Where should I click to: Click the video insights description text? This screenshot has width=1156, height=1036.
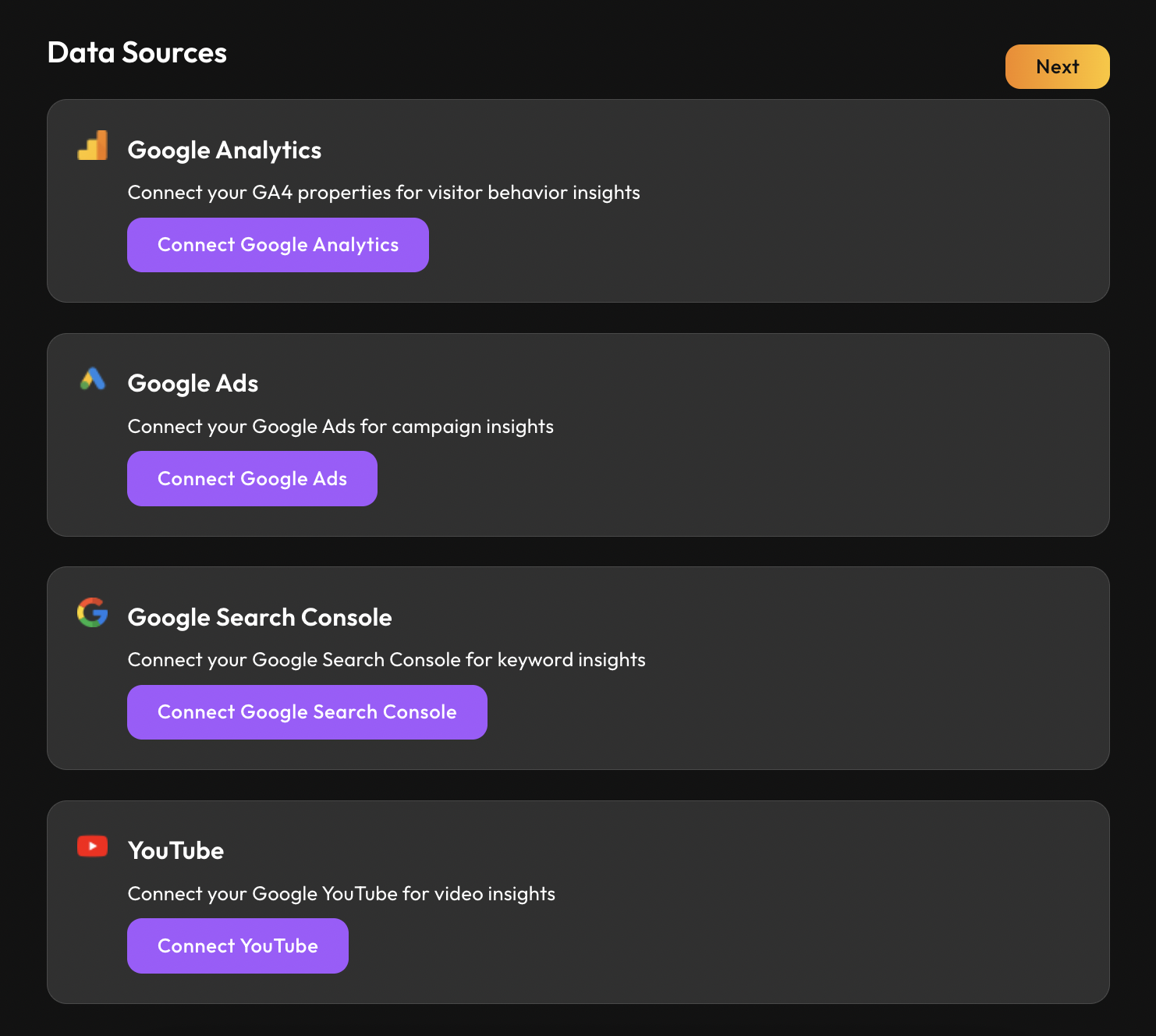(341, 894)
